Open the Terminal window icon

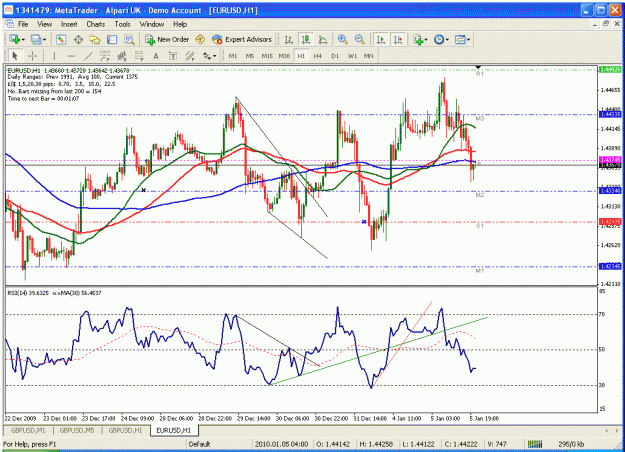pos(112,39)
